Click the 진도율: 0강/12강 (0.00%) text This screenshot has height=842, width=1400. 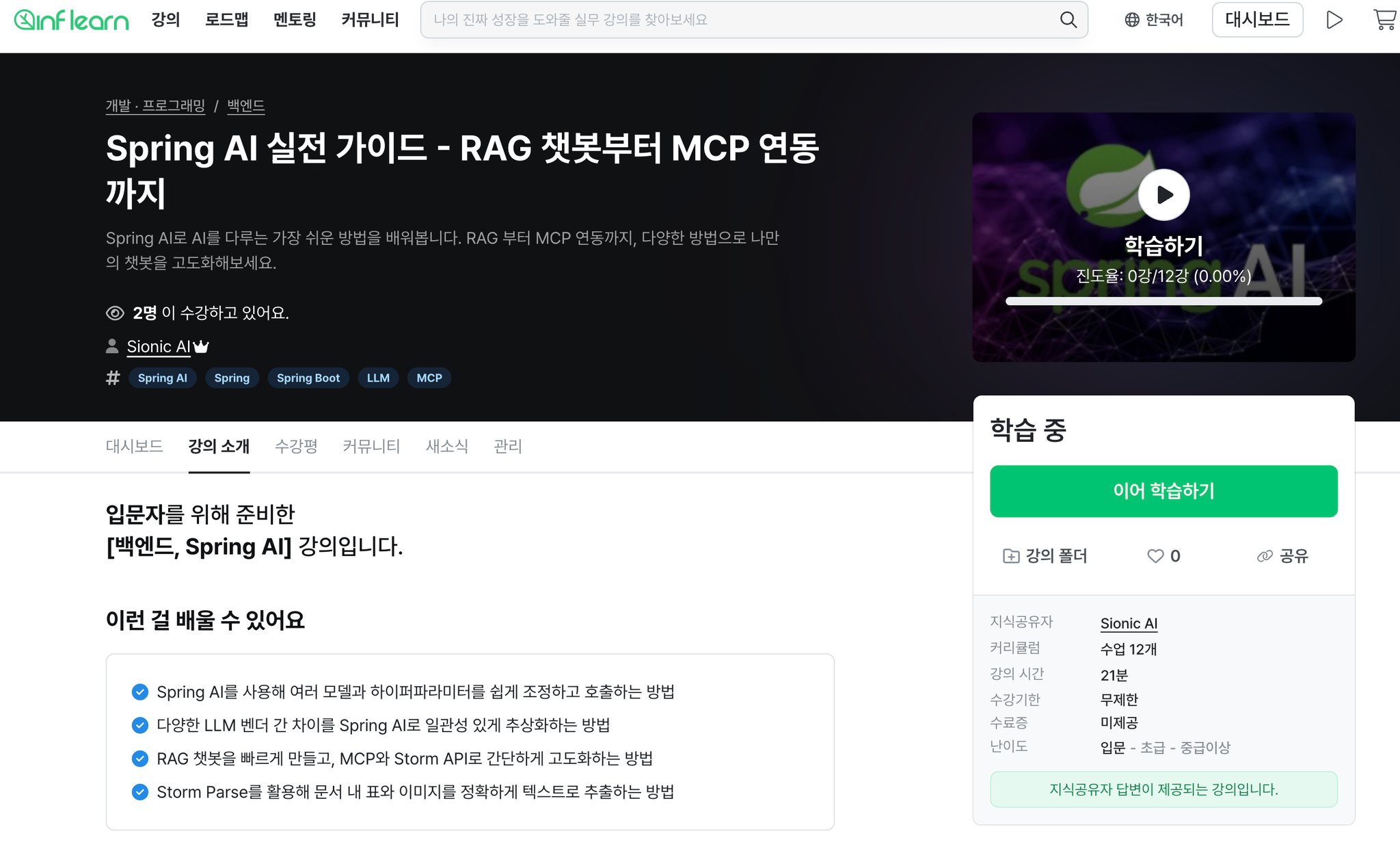click(1163, 276)
